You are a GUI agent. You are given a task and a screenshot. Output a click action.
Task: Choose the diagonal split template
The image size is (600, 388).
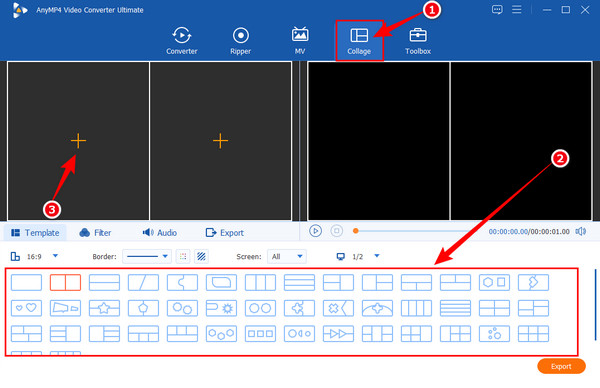pos(143,282)
